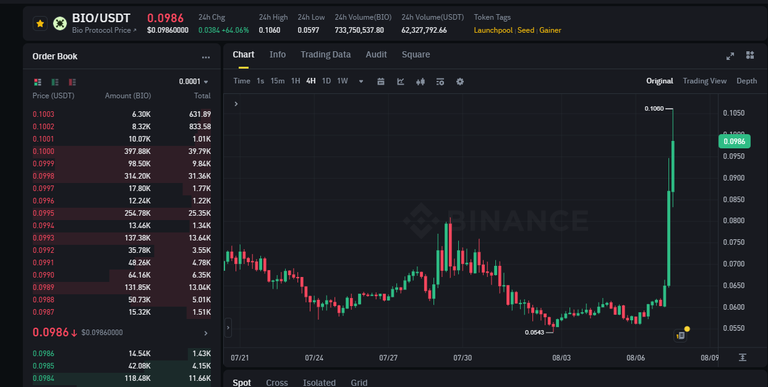Open the Bio Protocol Price link
The height and width of the screenshot is (387, 768).
pyautogui.click(x=104, y=30)
